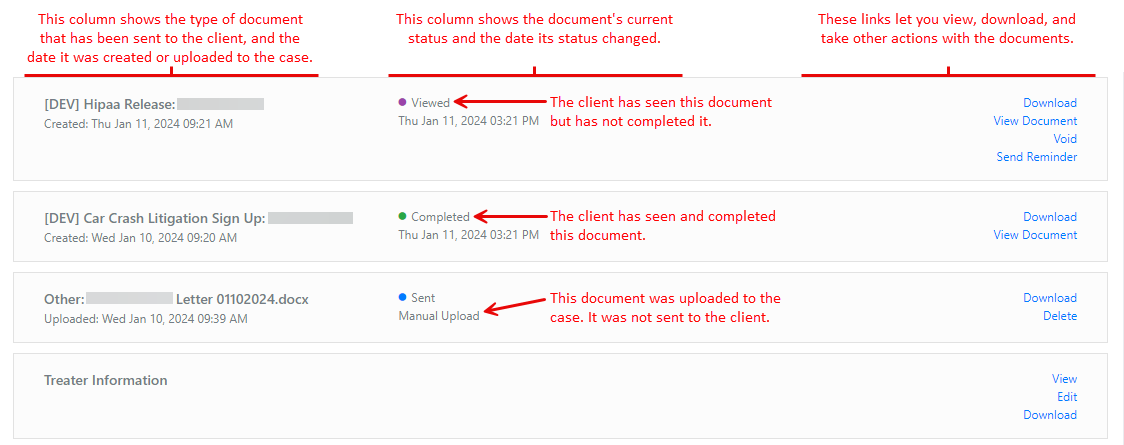Click the green Completed status dot
Screen dimensions: 1124x445
tap(402, 216)
